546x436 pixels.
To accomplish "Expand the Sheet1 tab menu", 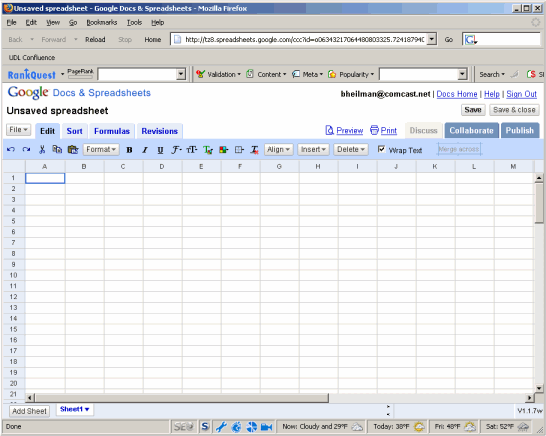I will coord(87,409).
